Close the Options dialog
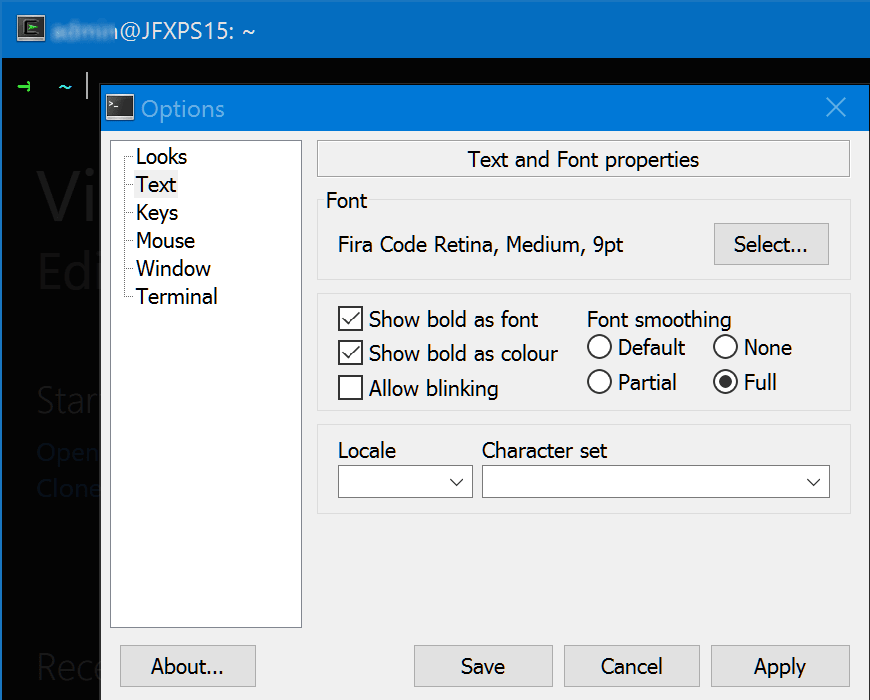Image resolution: width=870 pixels, height=700 pixels. [836, 107]
